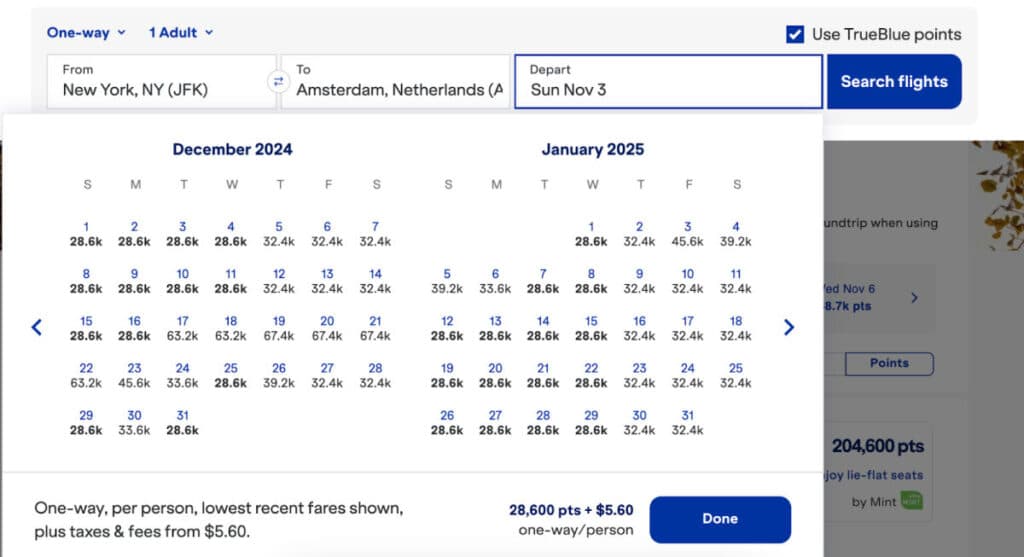Pick January 3 priced 45.6k
Screen dimensions: 1024x557
(687, 233)
